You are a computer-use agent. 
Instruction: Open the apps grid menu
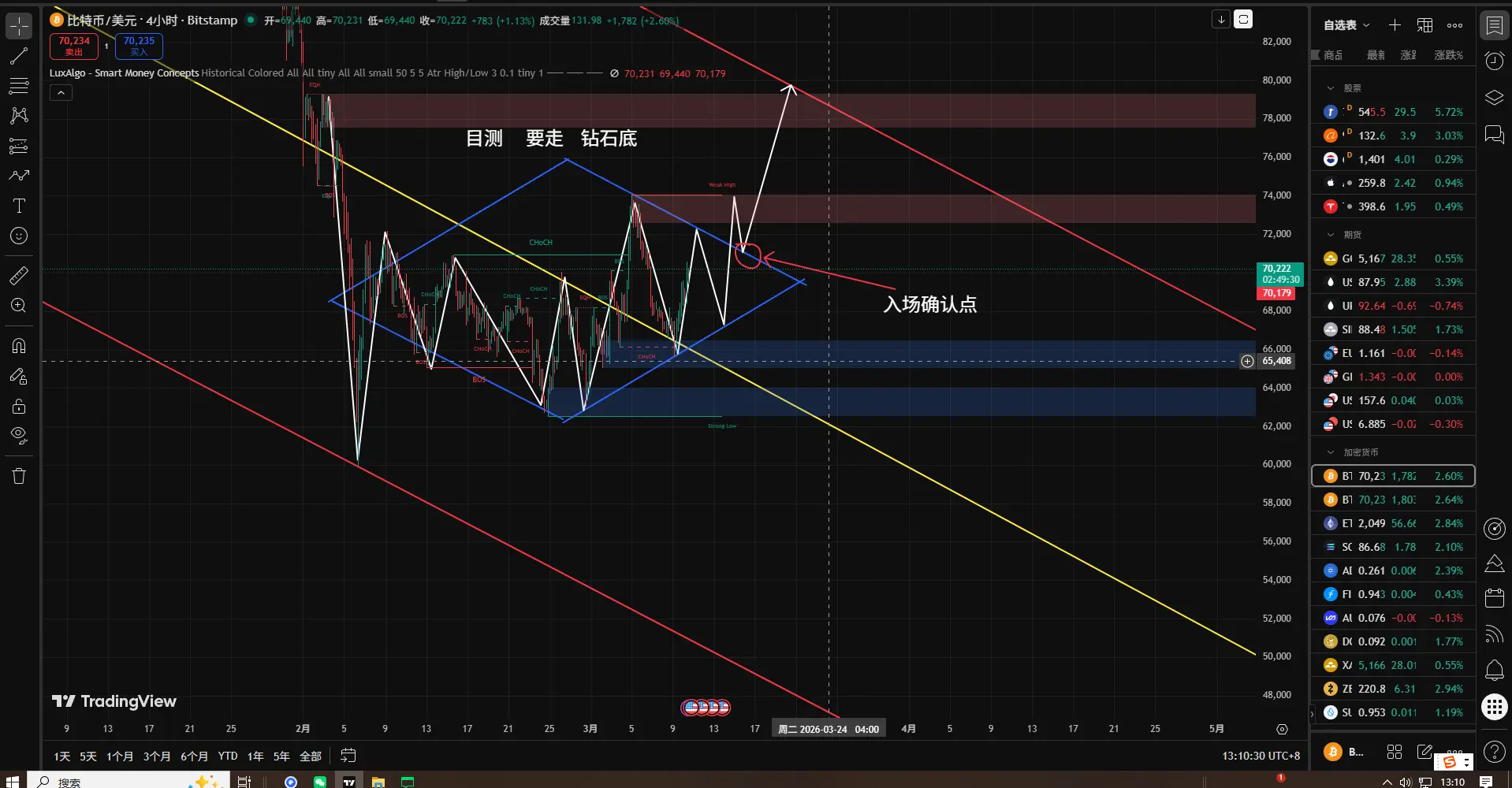click(x=1494, y=707)
